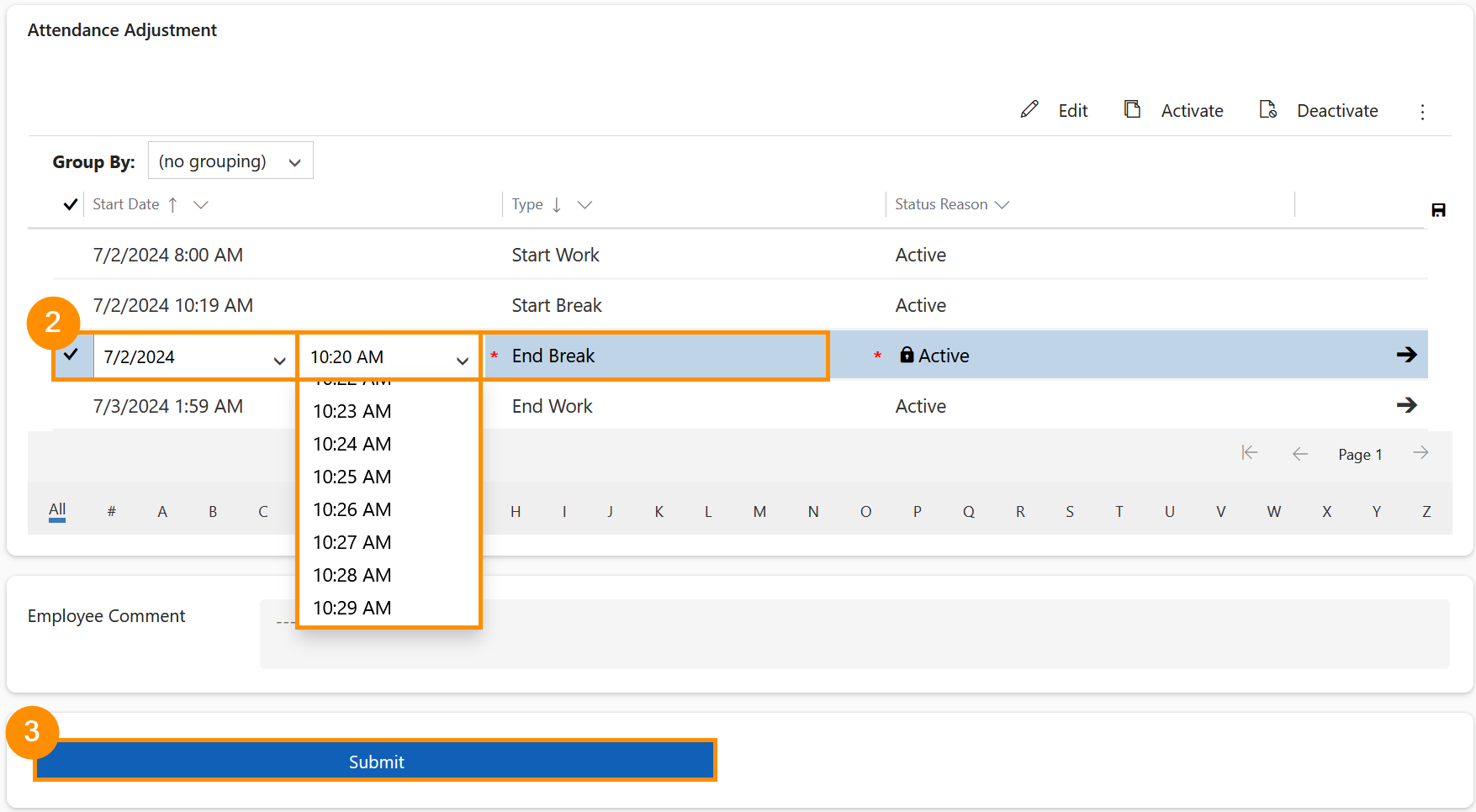Screen dimensions: 1476x812
Task: Open the Group By dropdown
Action: click(230, 161)
